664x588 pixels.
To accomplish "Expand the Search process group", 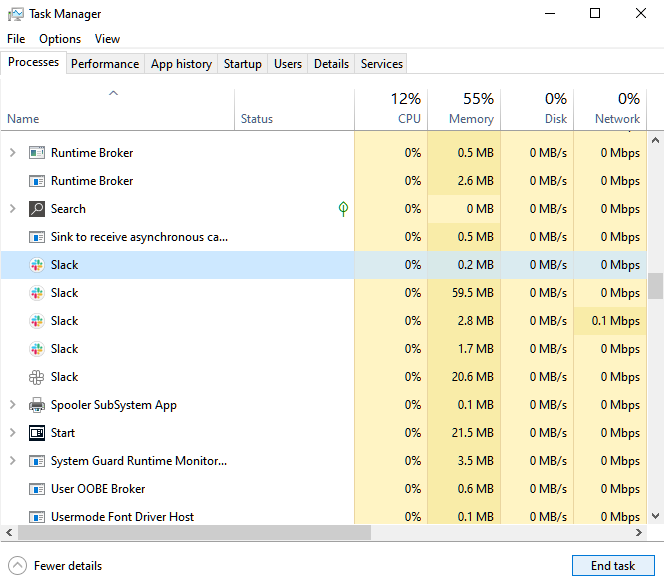I will pos(13,209).
